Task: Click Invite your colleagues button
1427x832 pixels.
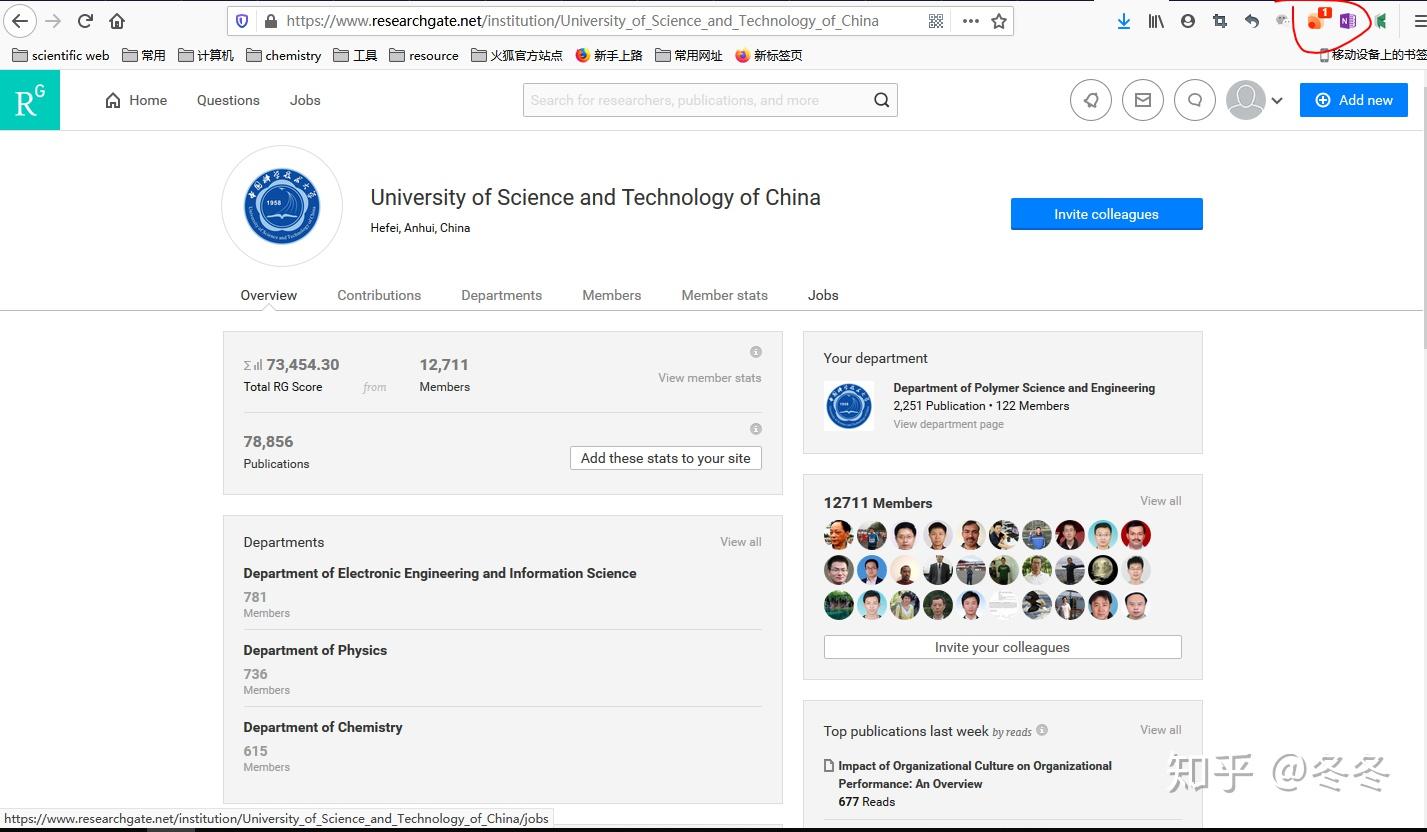Action: click(1002, 647)
